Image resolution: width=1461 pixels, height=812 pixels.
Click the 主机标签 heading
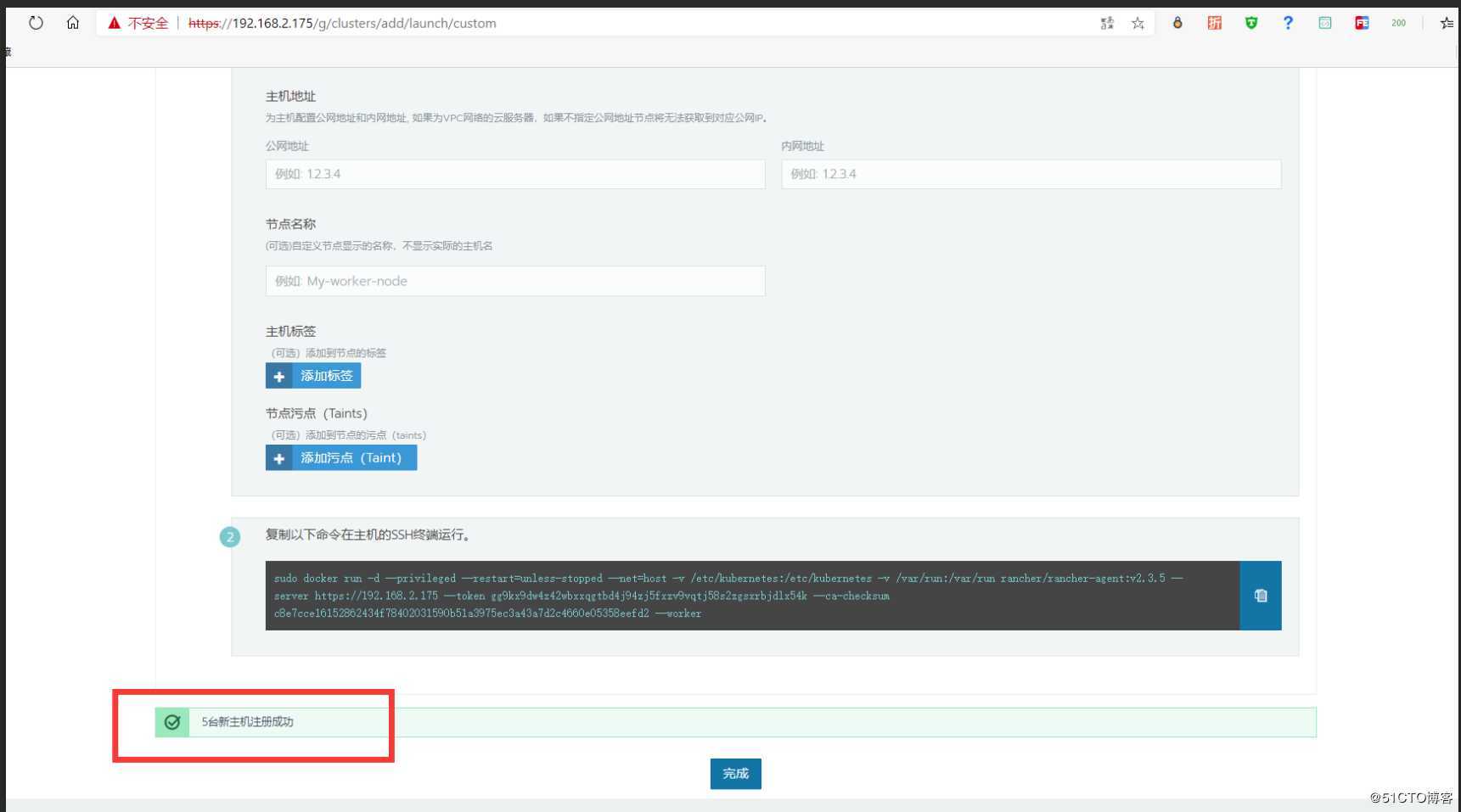[290, 331]
